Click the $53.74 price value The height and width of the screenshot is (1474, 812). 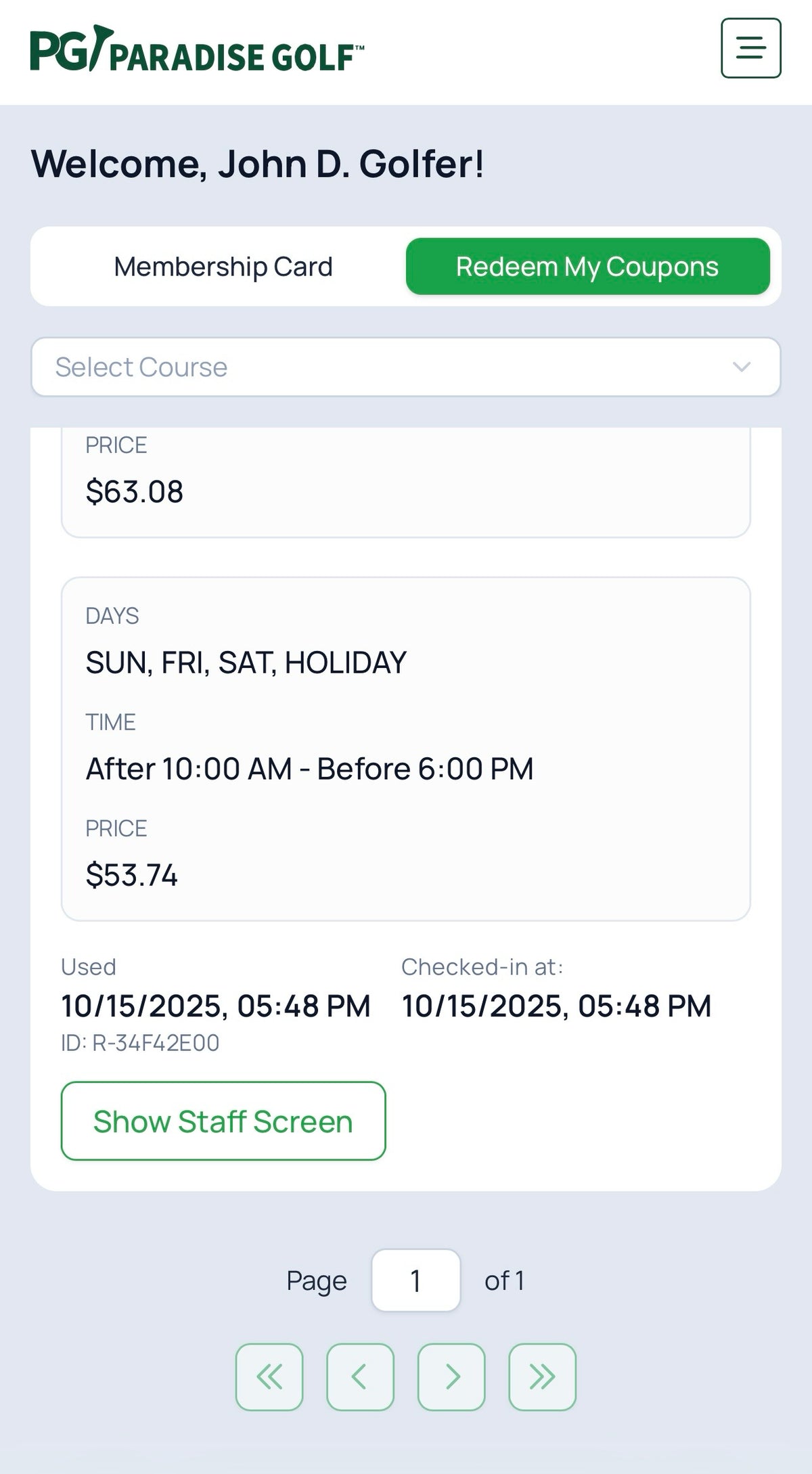coord(131,875)
